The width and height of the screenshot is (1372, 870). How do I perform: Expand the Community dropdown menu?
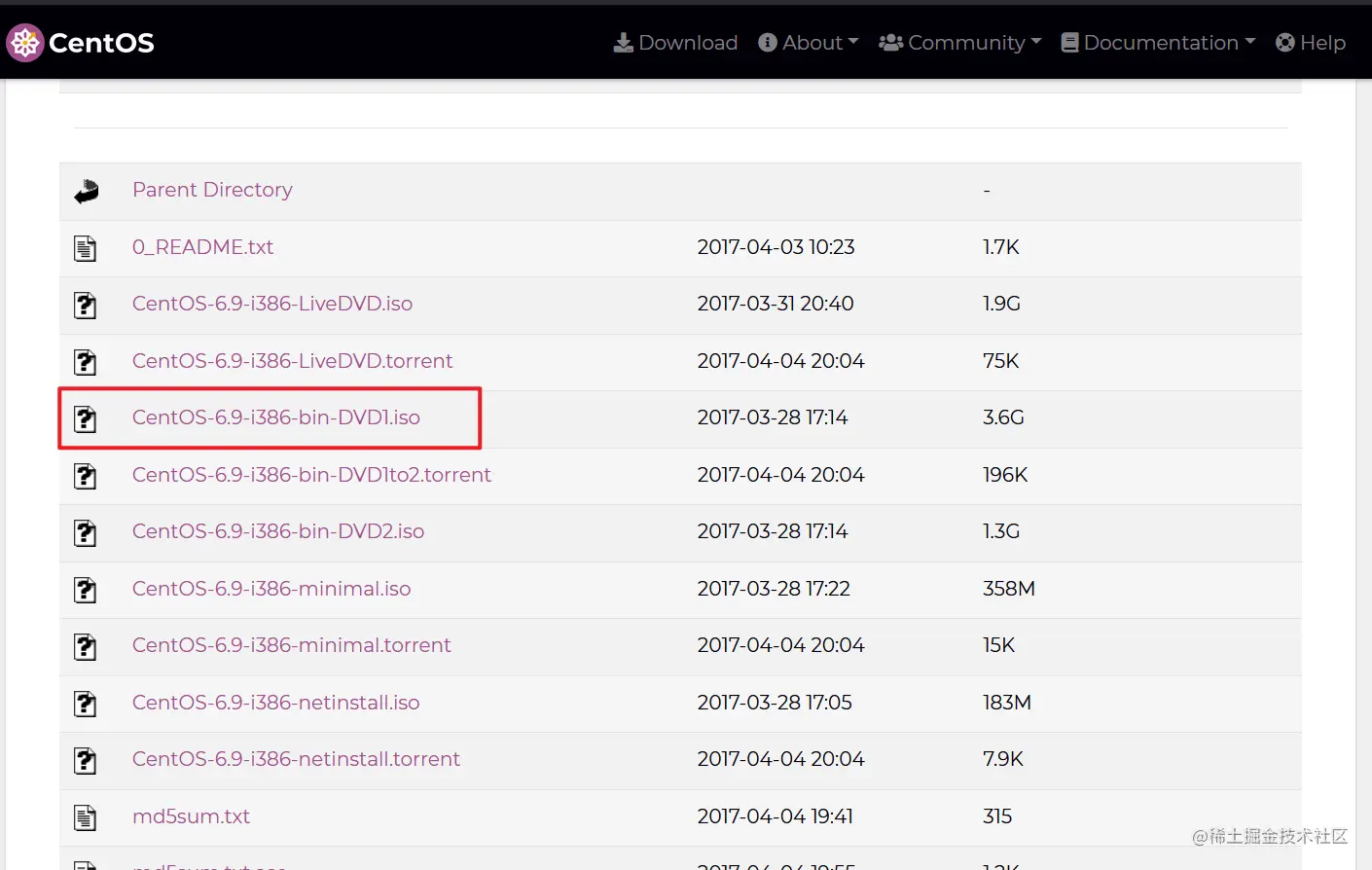pos(960,43)
